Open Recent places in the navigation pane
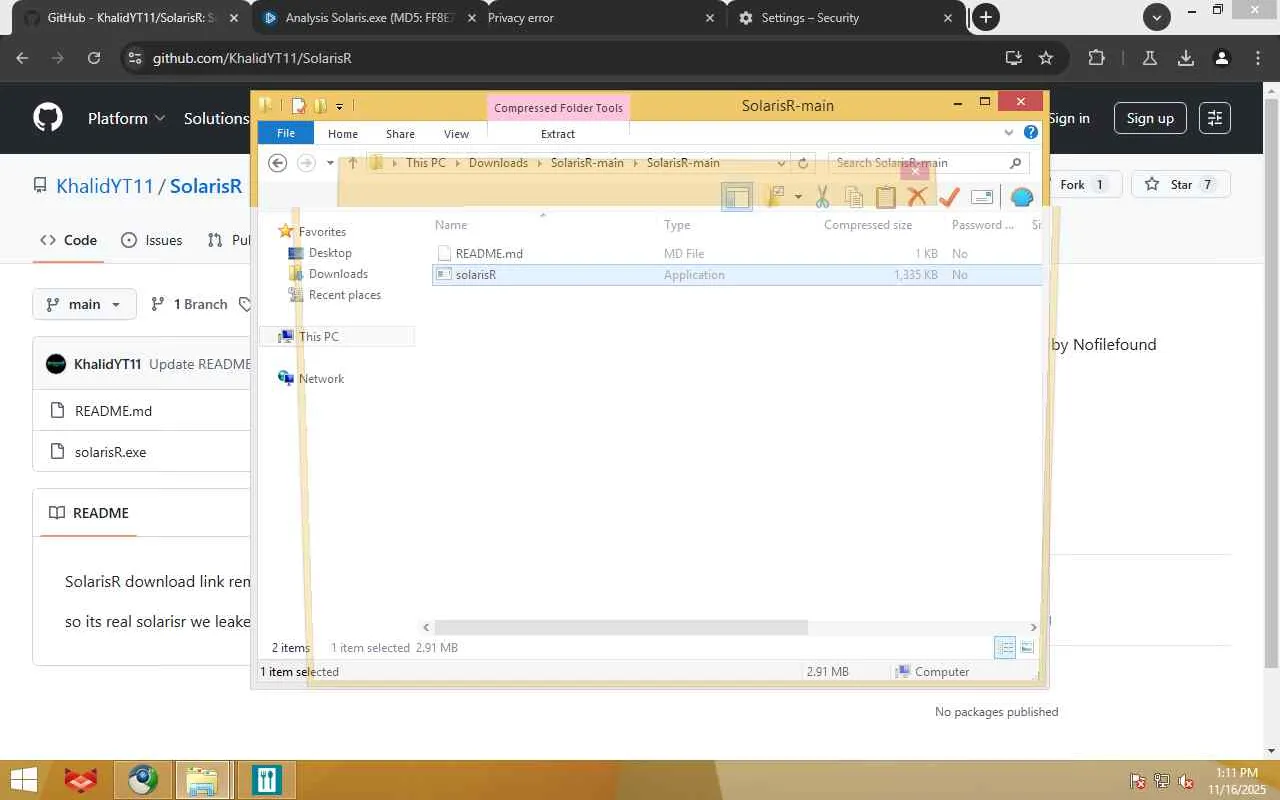 (x=344, y=295)
